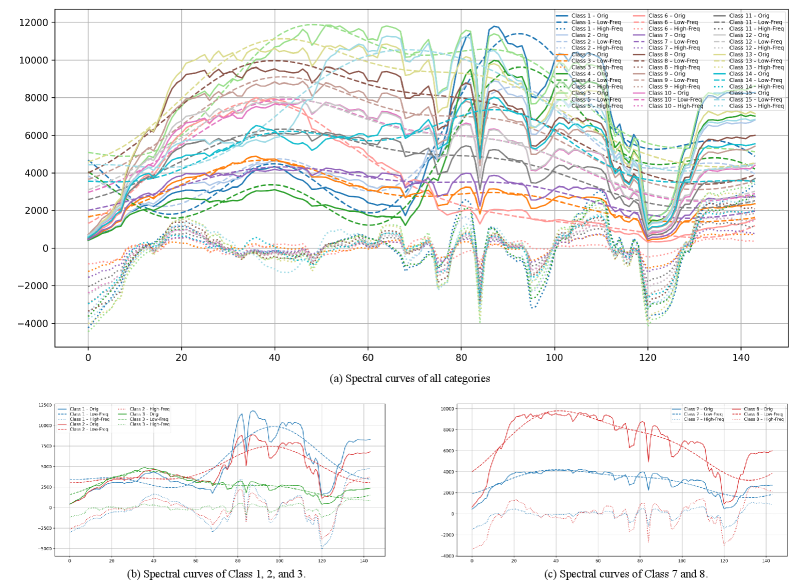Click 'Class 4 – High-Freq' in chart (a) legend
Viewport: 797px width, 583px height.
pos(597,87)
